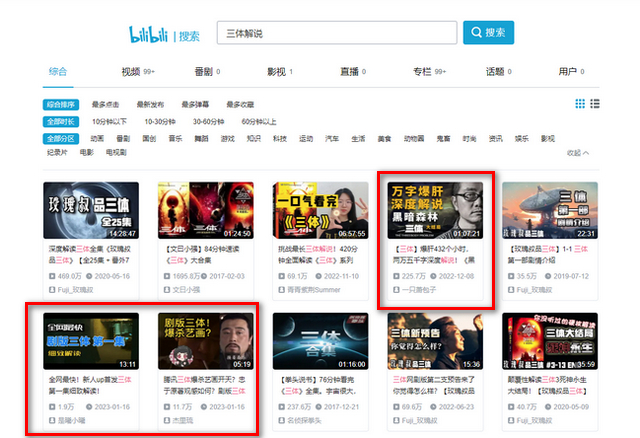Click play count icon next to 40.7万

coord(511,407)
